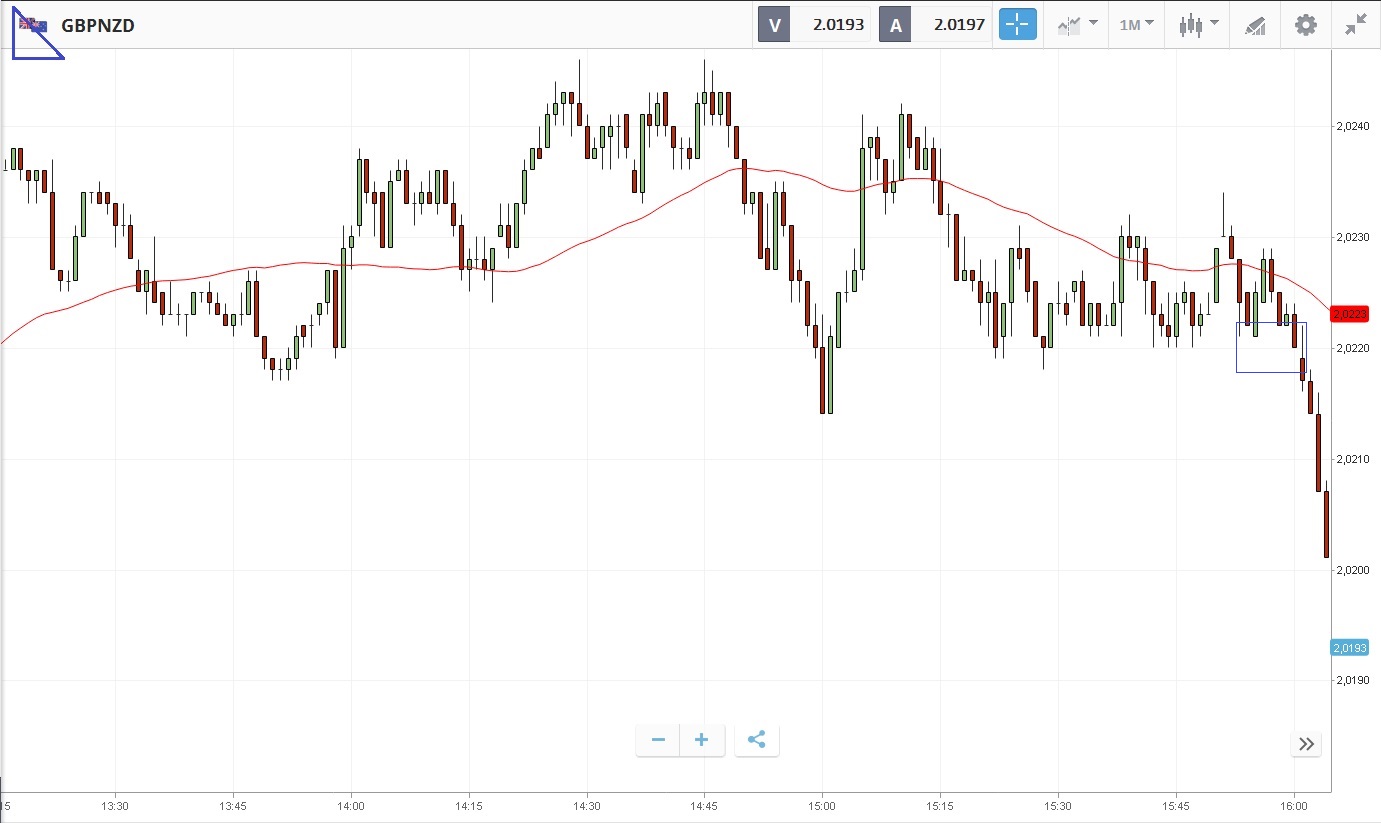Zoom in the chart with plus

click(x=702, y=740)
